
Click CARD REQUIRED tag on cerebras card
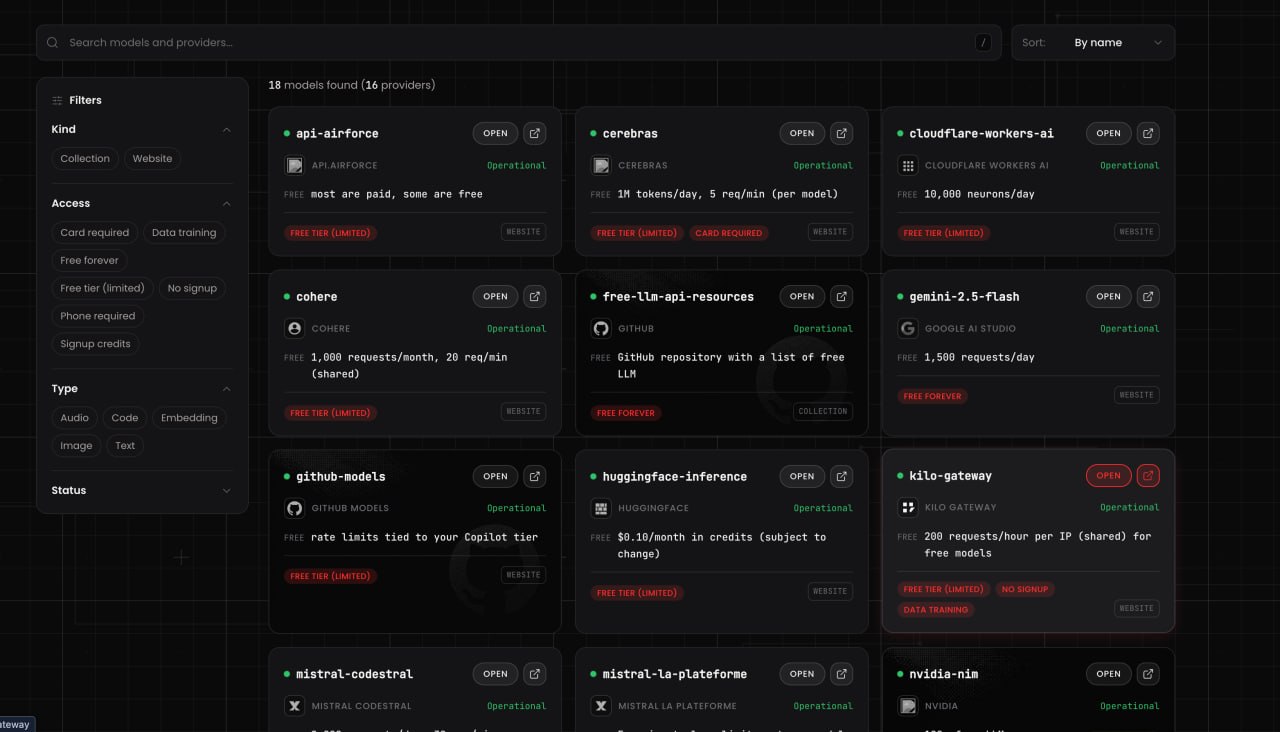[x=728, y=233]
